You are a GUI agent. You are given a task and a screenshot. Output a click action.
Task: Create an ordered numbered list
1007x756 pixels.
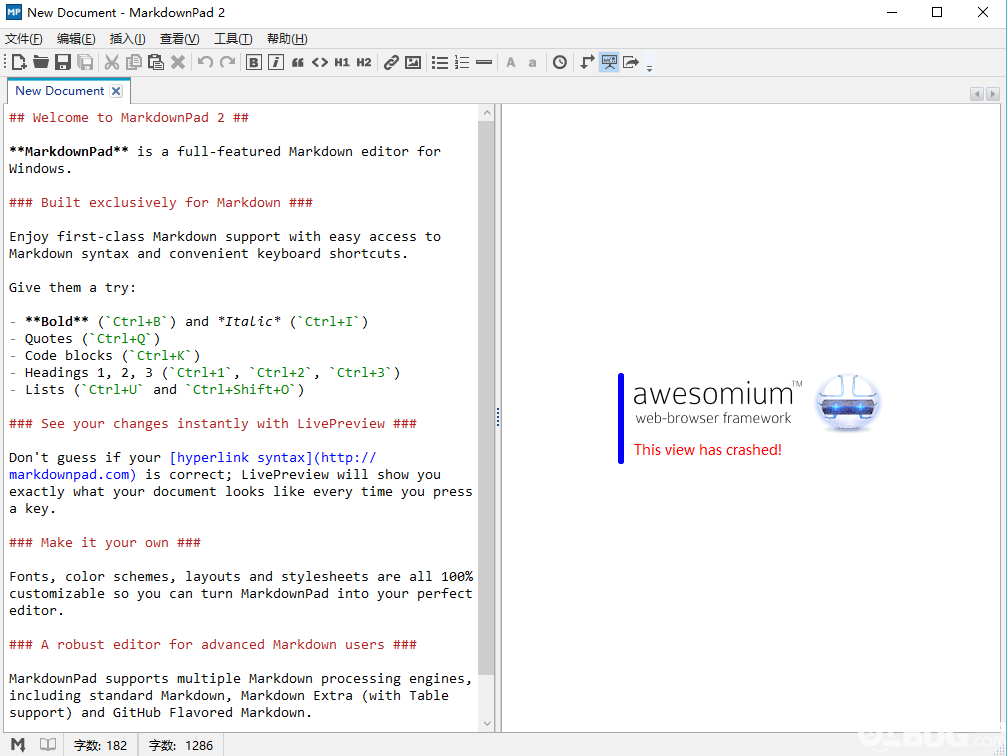(462, 62)
